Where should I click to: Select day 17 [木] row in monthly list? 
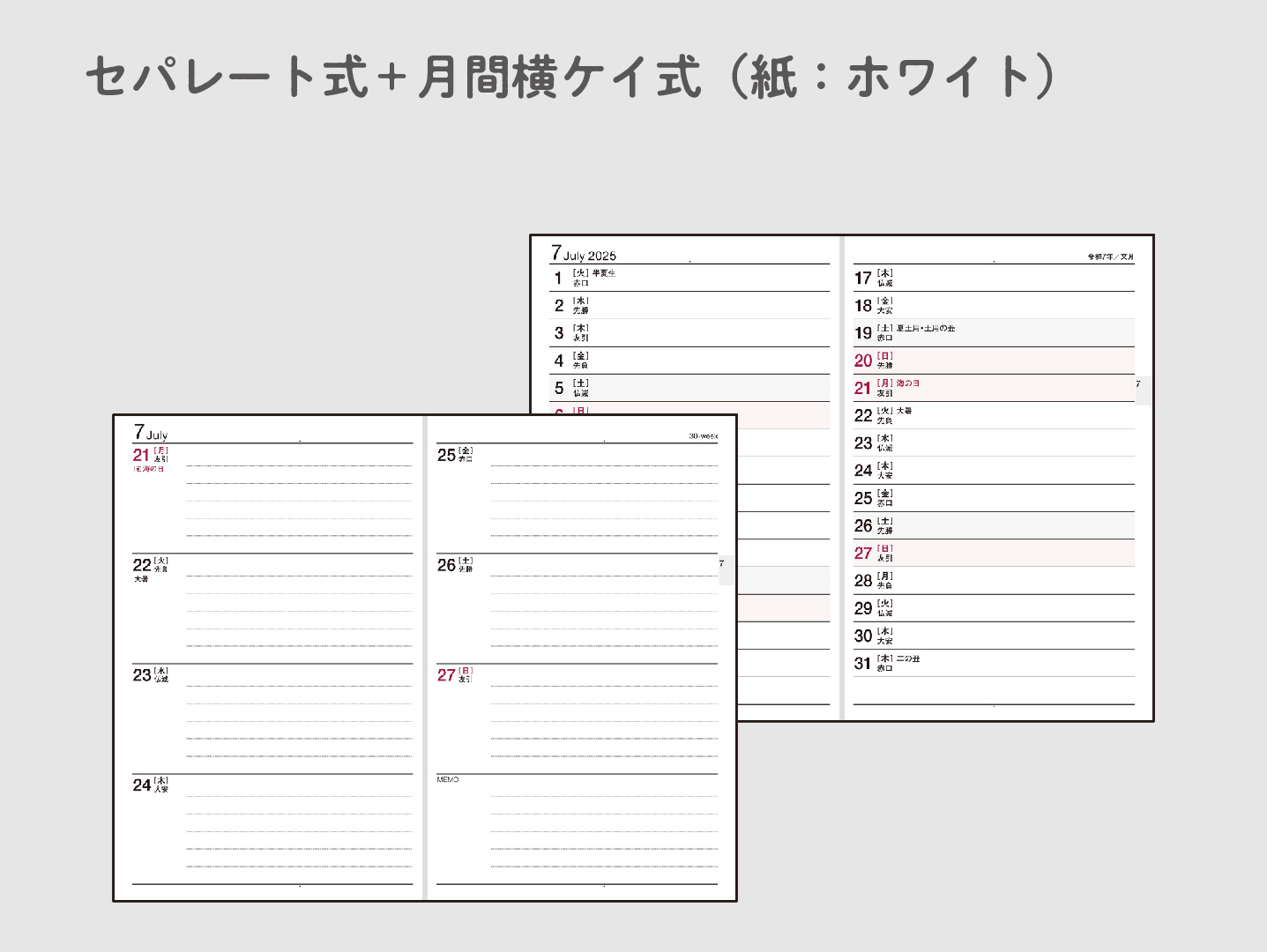click(994, 278)
